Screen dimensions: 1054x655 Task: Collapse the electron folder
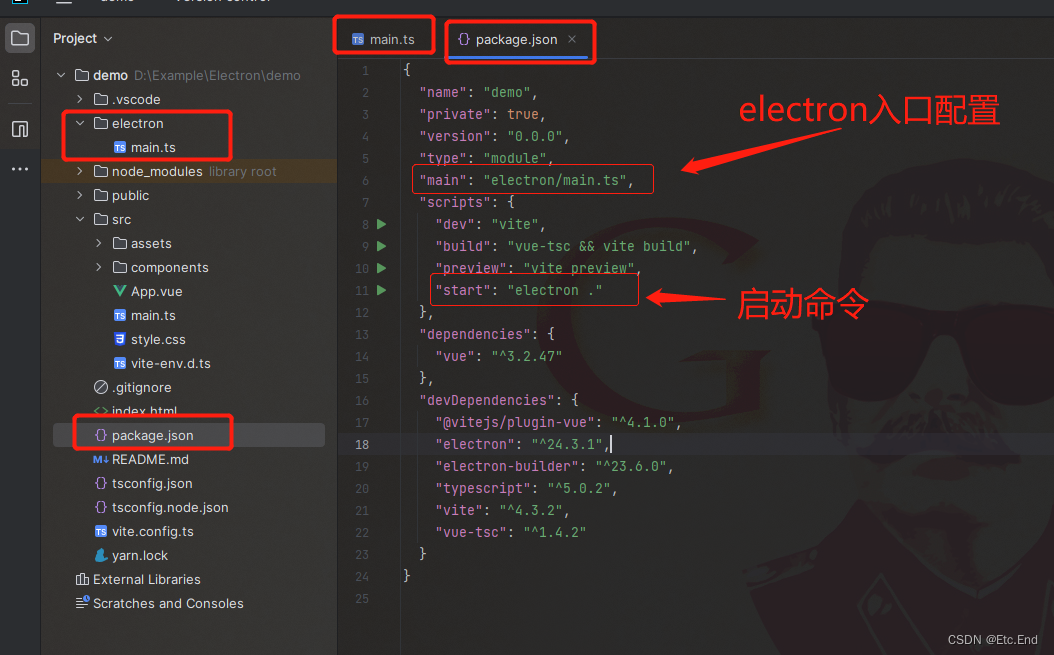80,123
